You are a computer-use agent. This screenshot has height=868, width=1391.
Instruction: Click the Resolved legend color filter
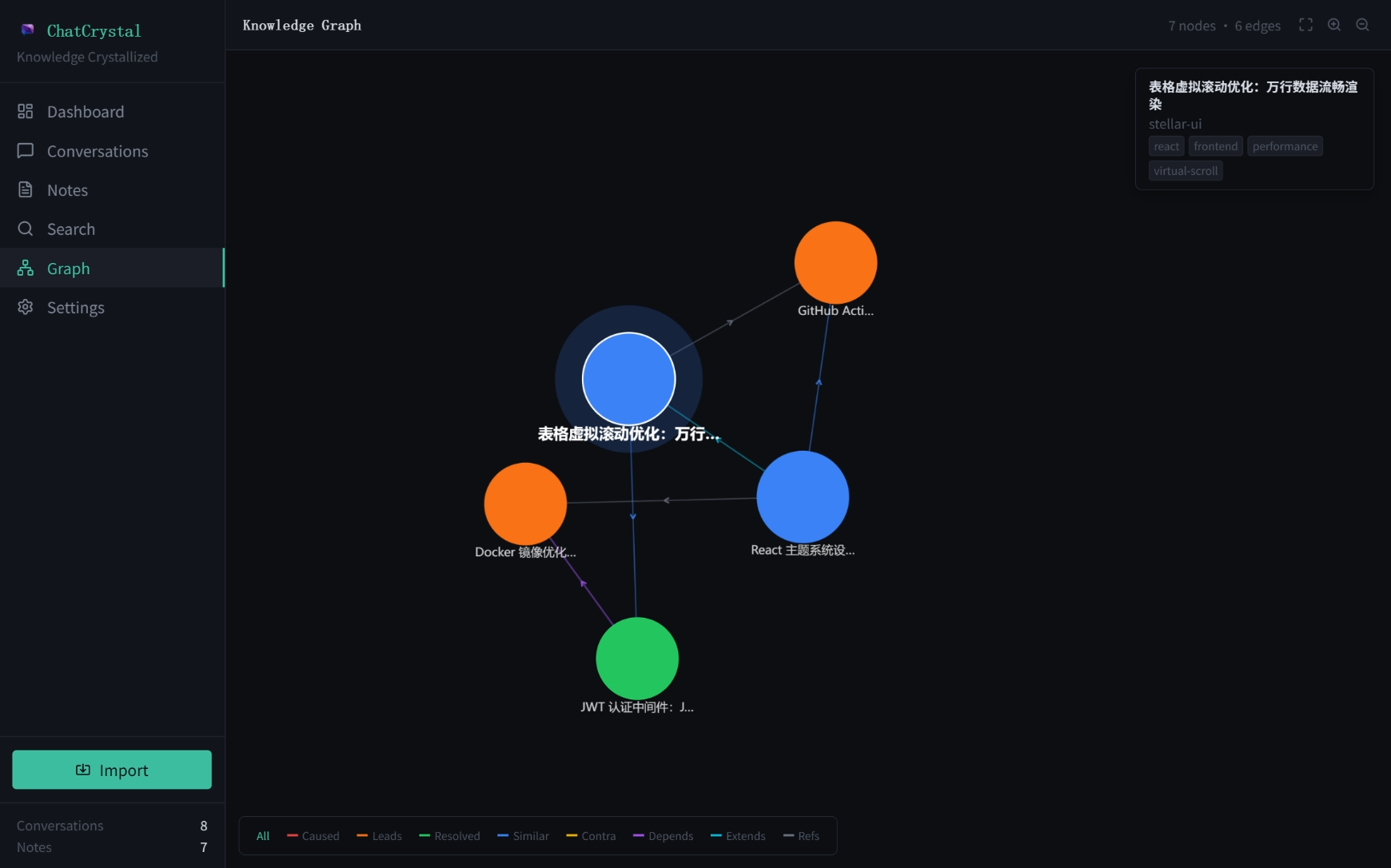pos(449,836)
